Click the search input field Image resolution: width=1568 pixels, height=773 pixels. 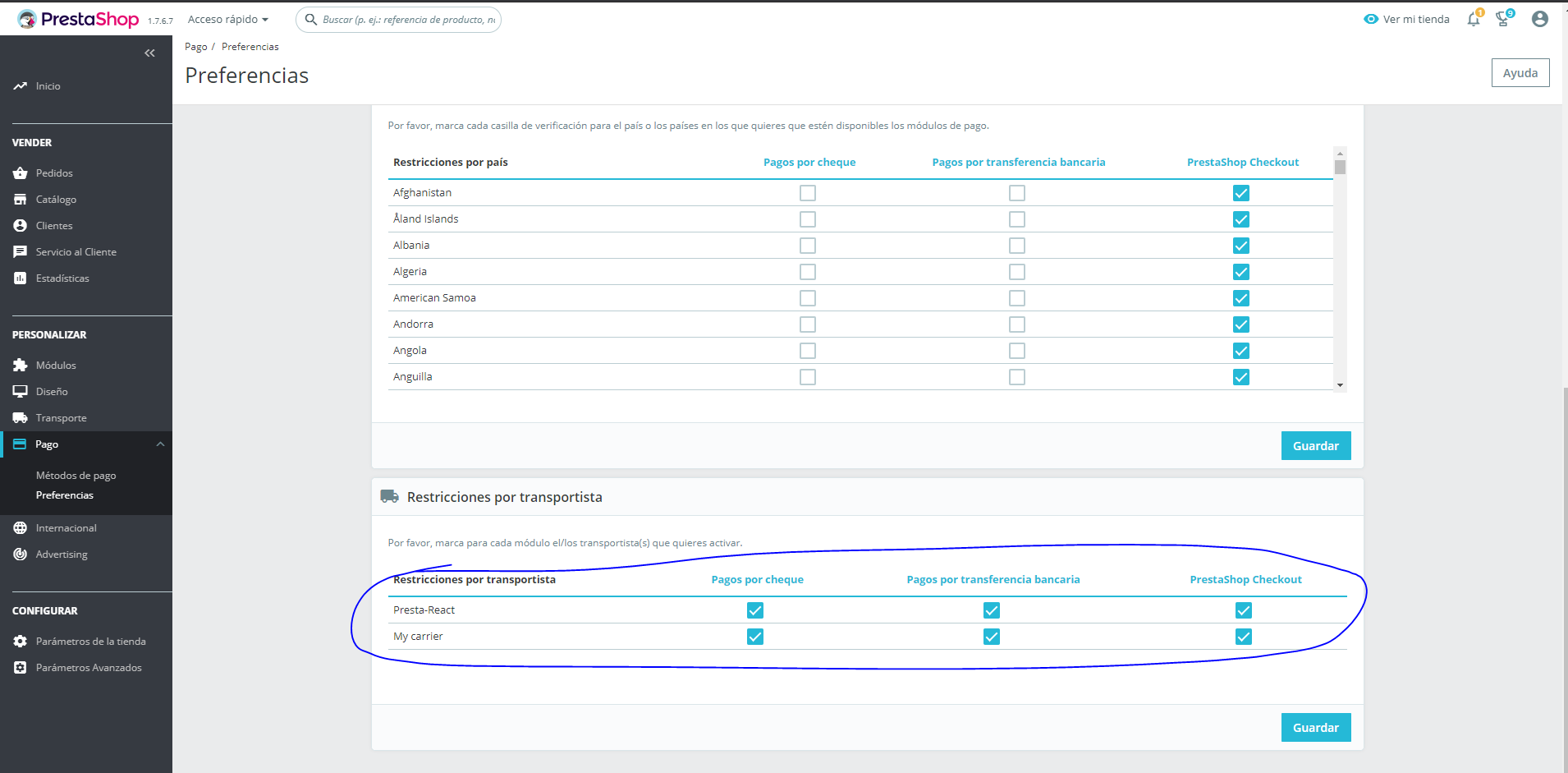pyautogui.click(x=398, y=19)
